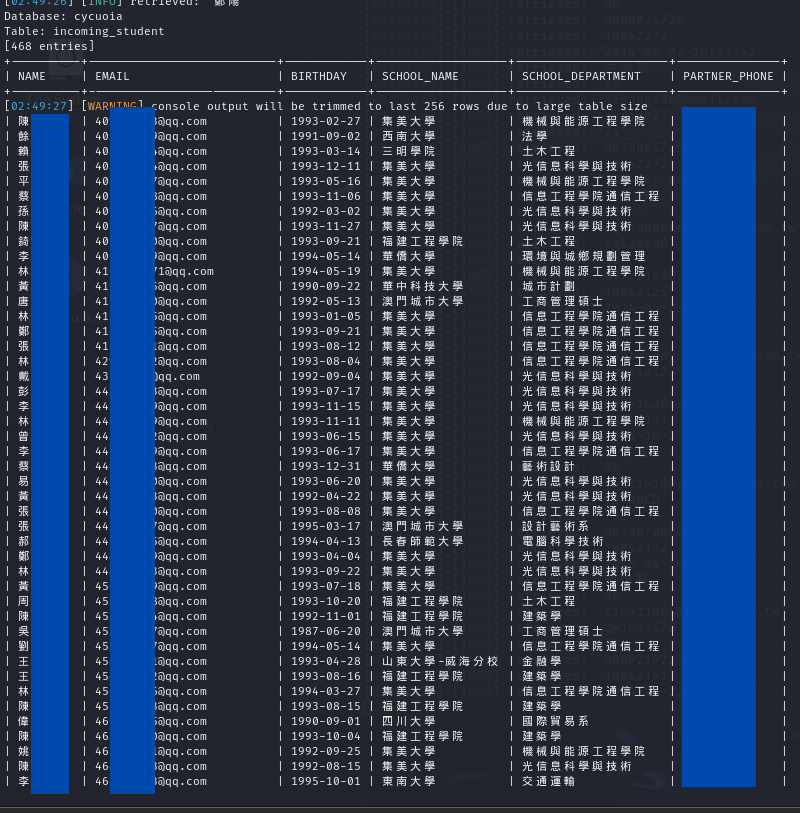The height and width of the screenshot is (813, 800).
Task: Click the PARTNER_PHONE column header
Action: point(728,77)
